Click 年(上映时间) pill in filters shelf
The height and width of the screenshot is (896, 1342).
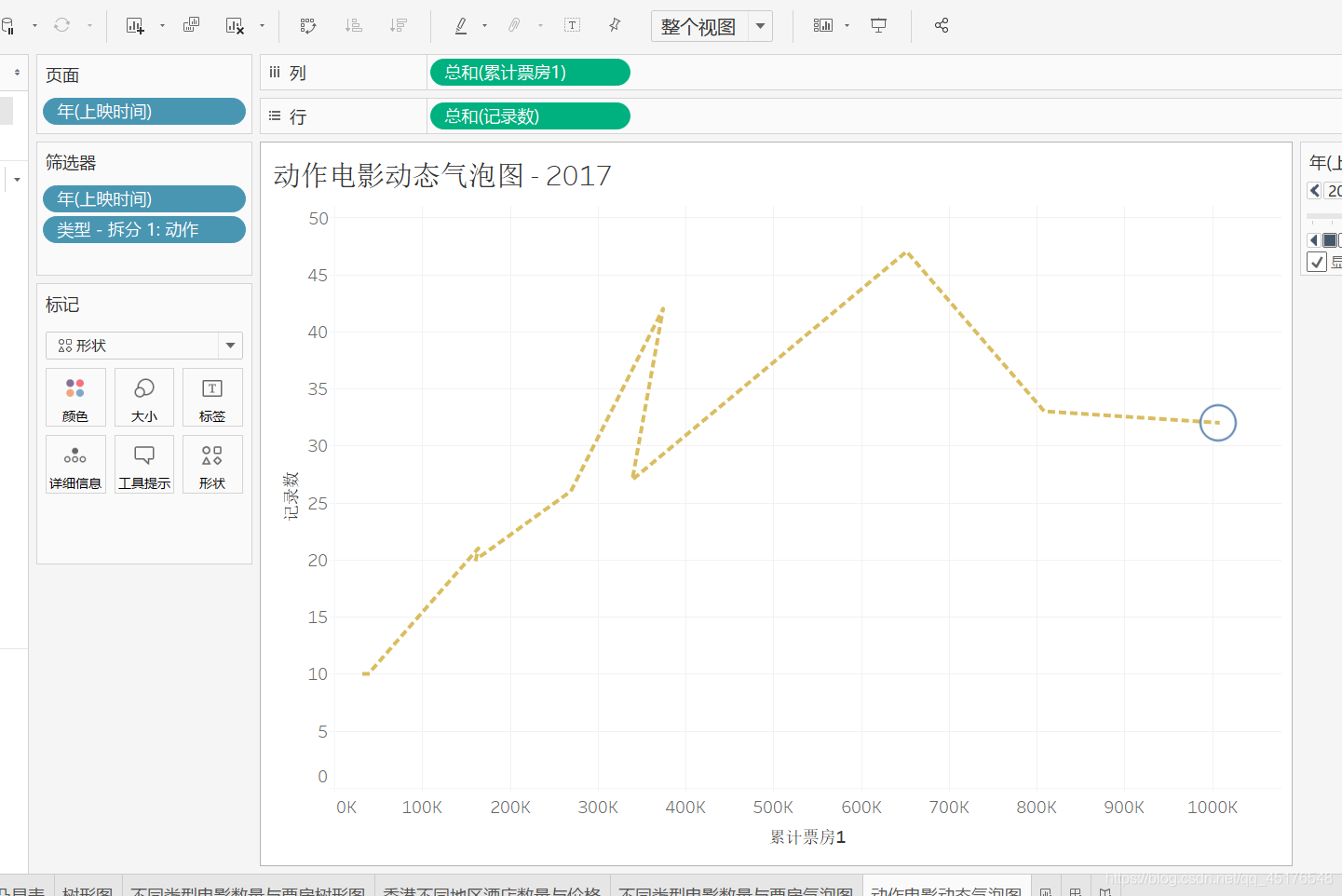(144, 199)
